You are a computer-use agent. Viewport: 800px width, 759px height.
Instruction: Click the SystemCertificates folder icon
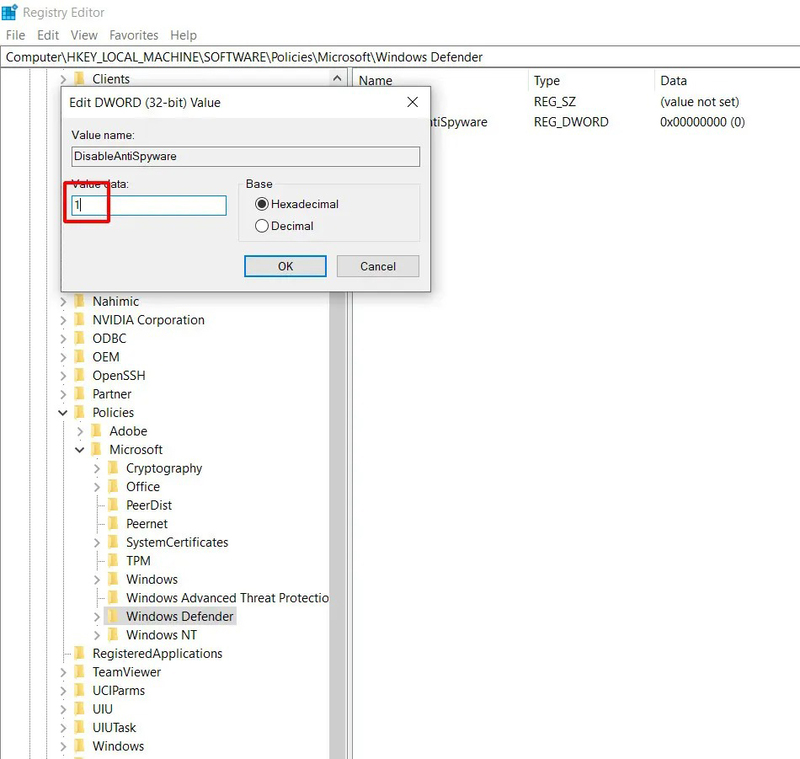[113, 542]
